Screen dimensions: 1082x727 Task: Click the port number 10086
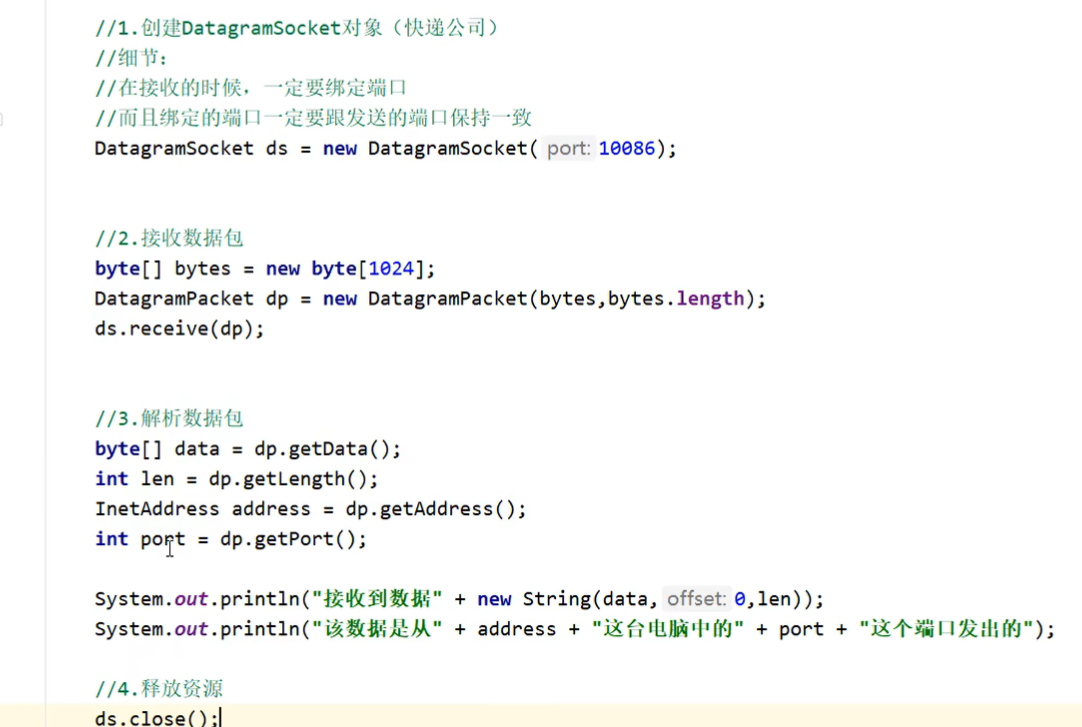click(x=627, y=148)
